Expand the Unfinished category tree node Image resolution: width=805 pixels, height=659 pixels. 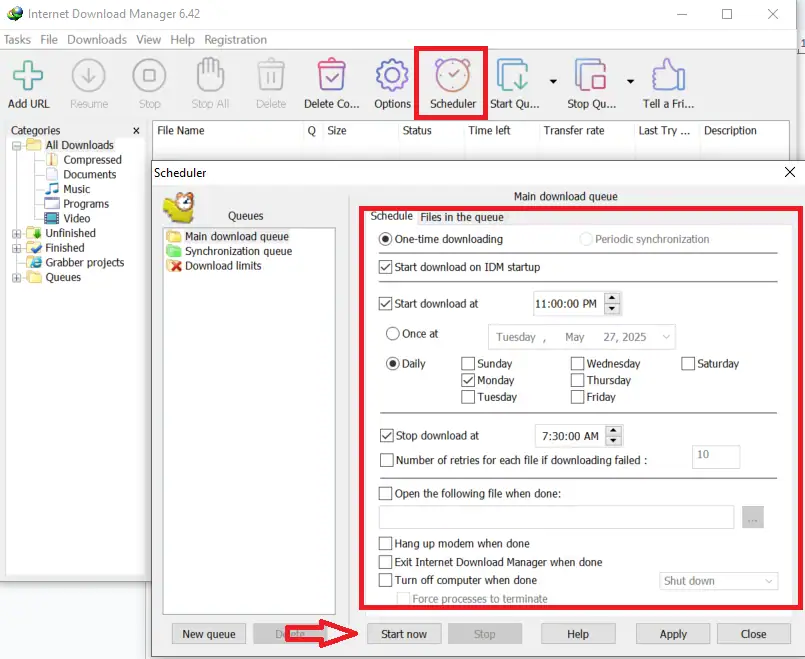point(16,233)
